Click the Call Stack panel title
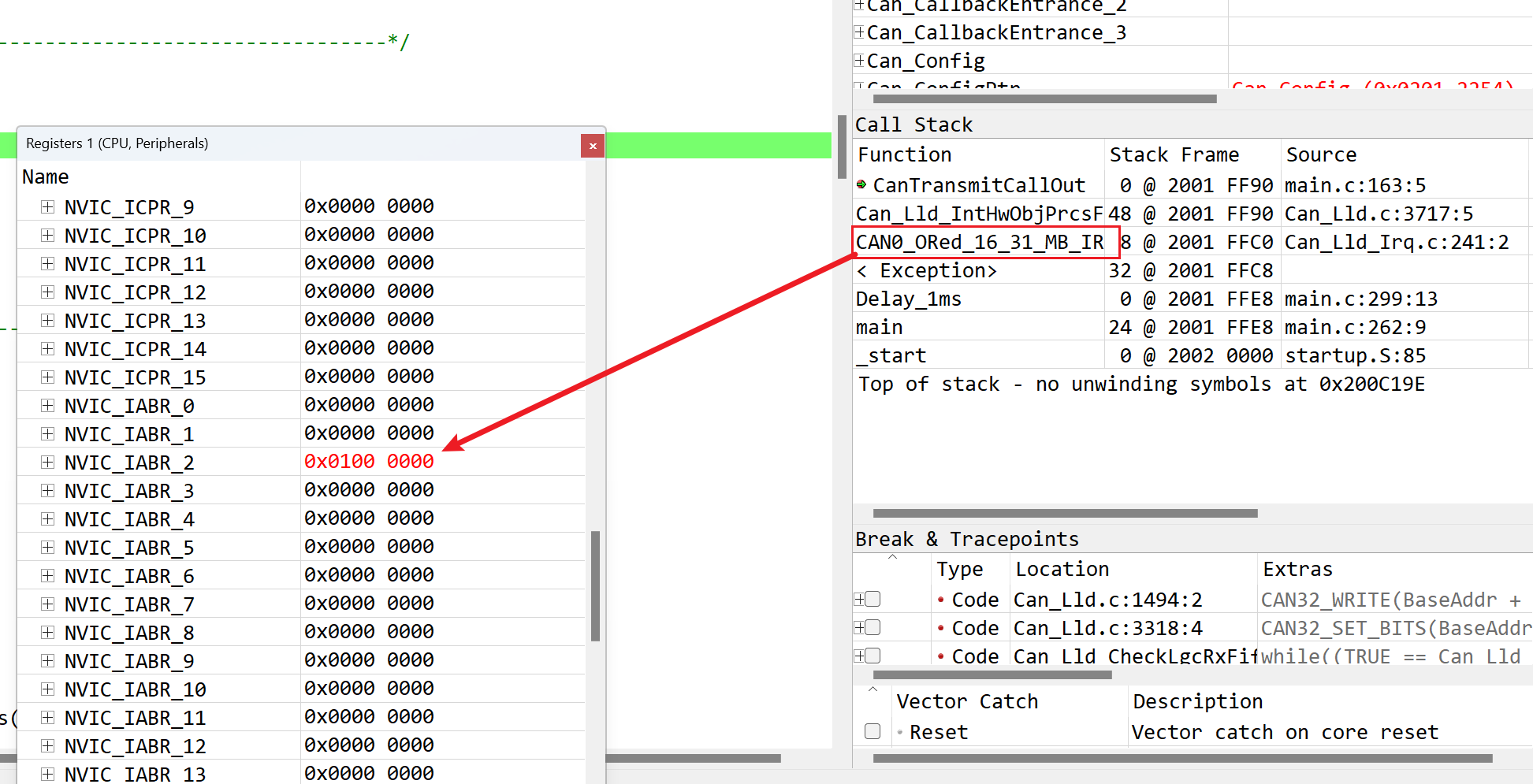This screenshot has height=784, width=1533. pyautogui.click(x=914, y=124)
